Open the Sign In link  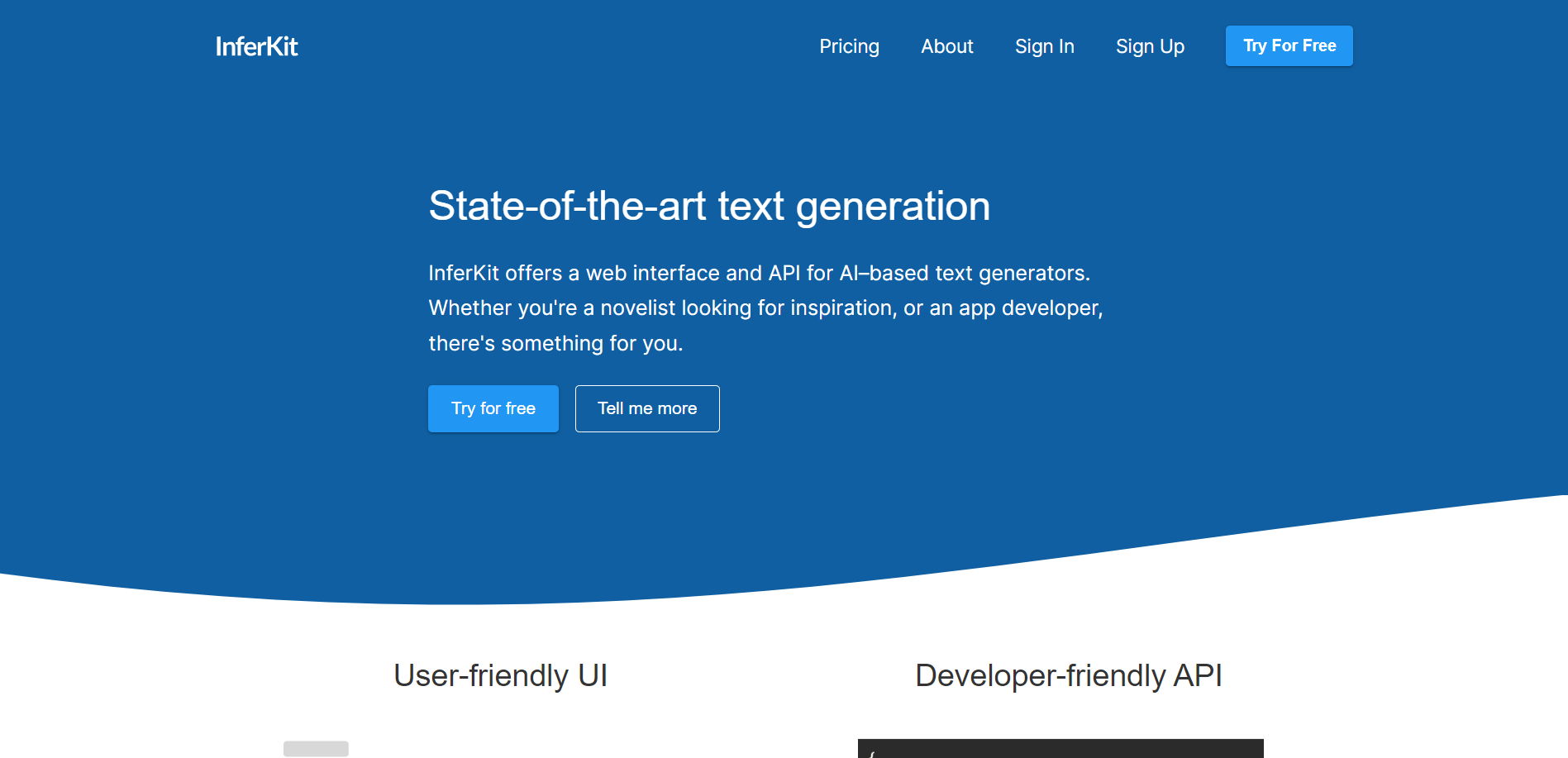[1044, 46]
